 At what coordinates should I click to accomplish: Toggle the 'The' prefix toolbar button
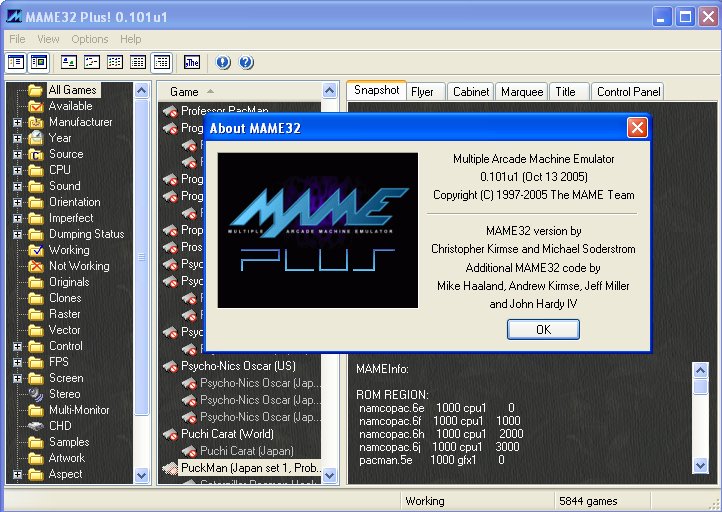pos(192,62)
